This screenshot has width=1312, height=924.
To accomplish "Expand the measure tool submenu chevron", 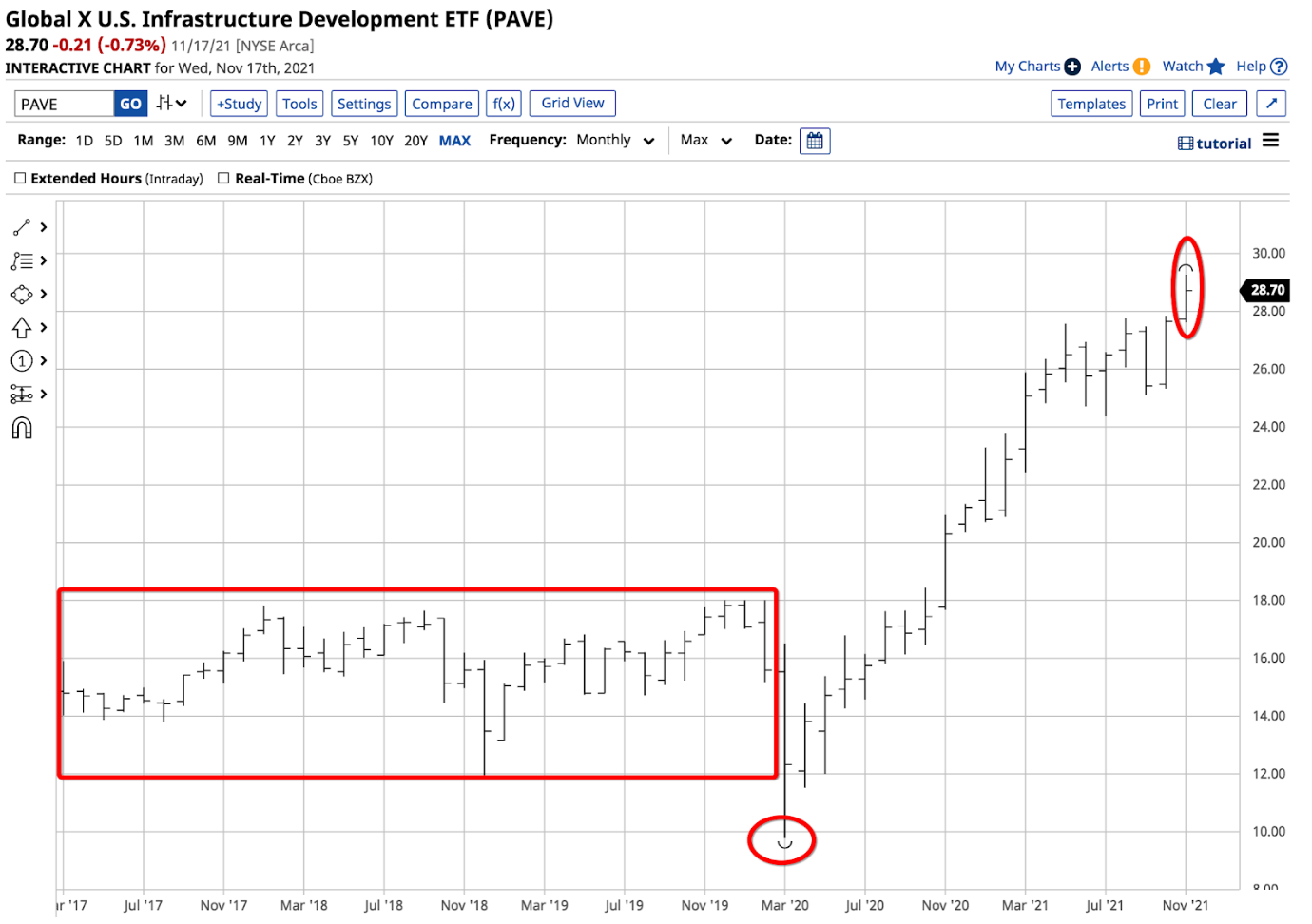I will (43, 394).
